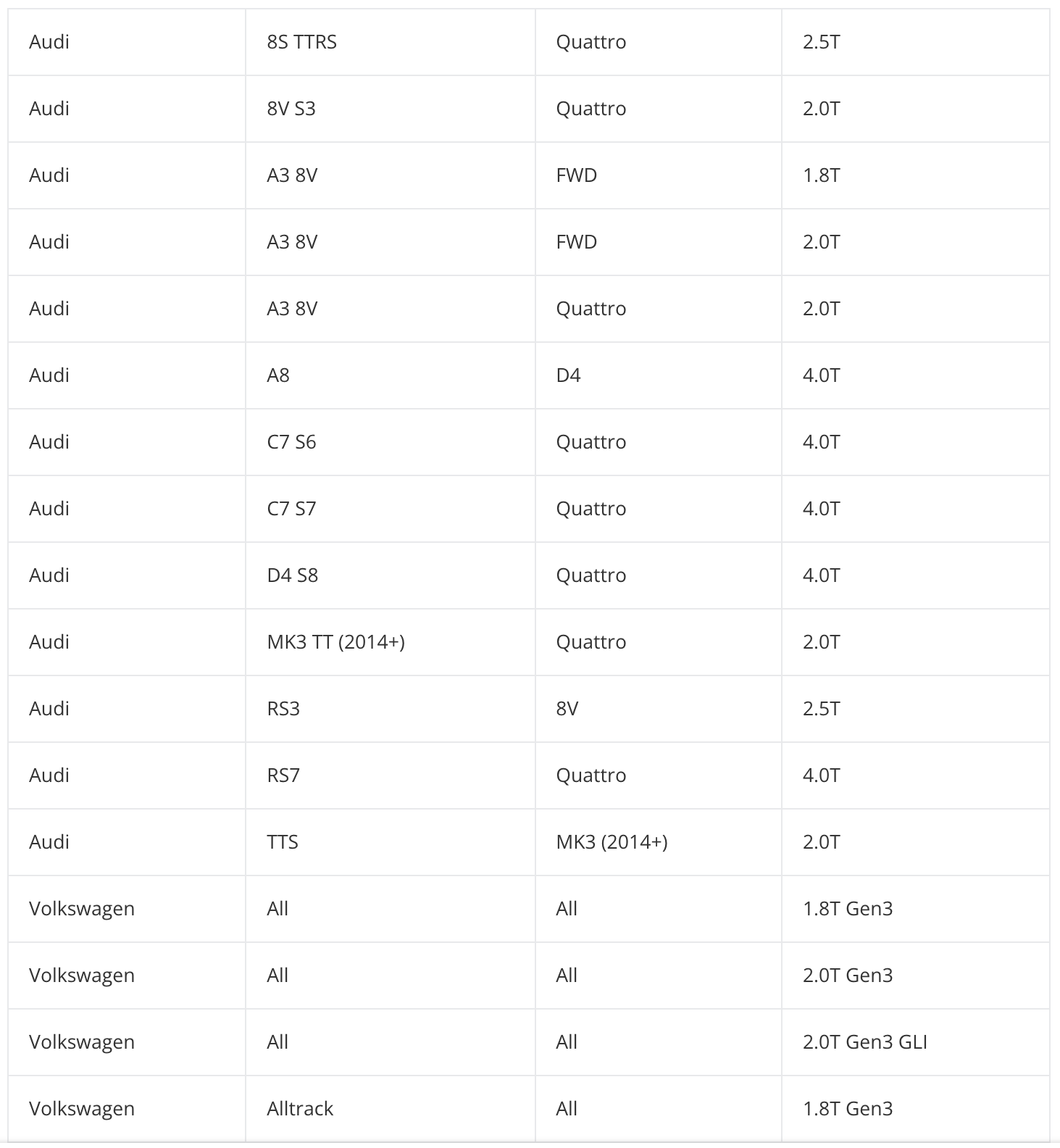Select the "2.0T Gen3 GLI" engine cell
1060x1148 pixels.
864,1042
